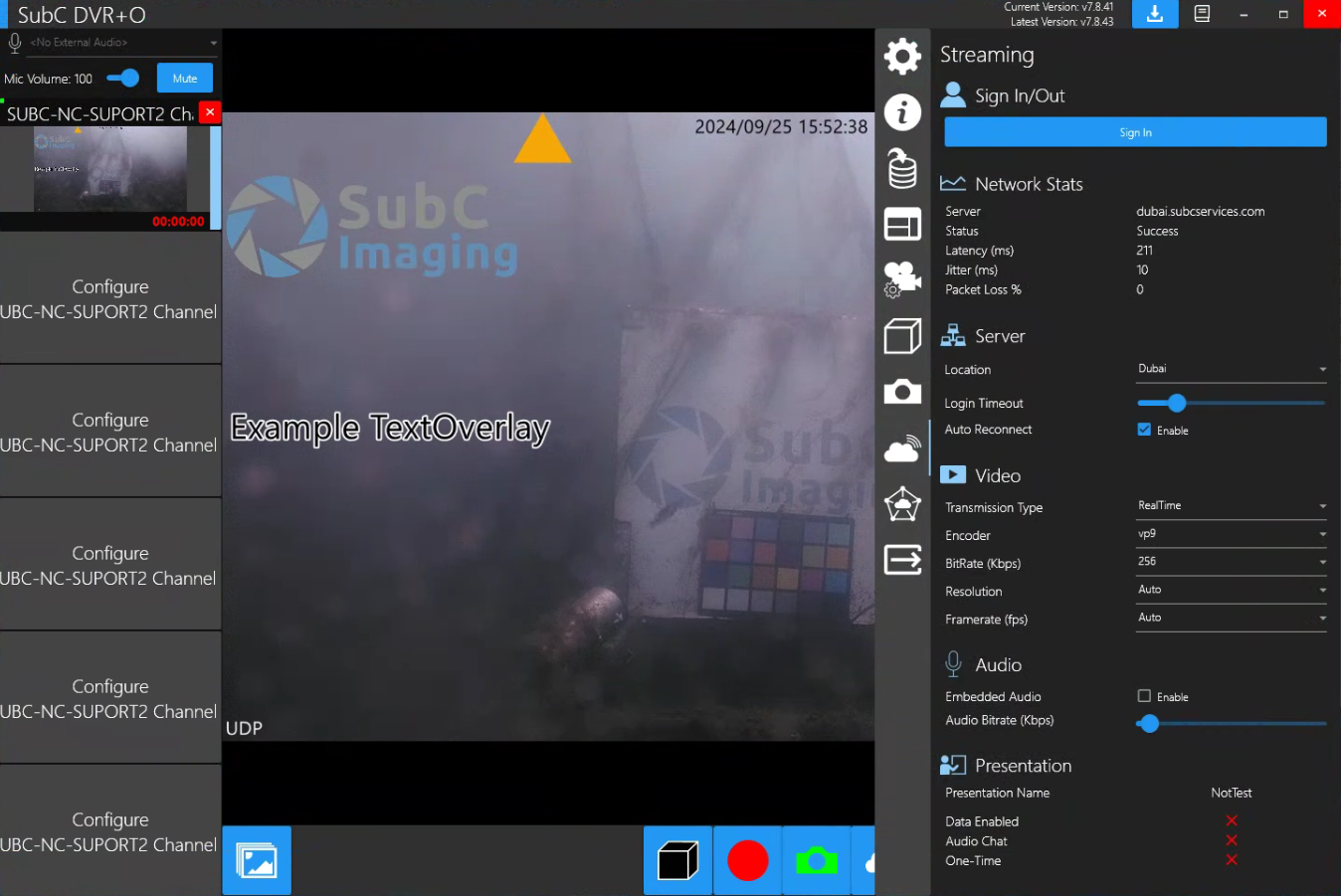Click the Current Version: v7.8.41 text
This screenshot has height=896, width=1341.
[x=1058, y=7]
